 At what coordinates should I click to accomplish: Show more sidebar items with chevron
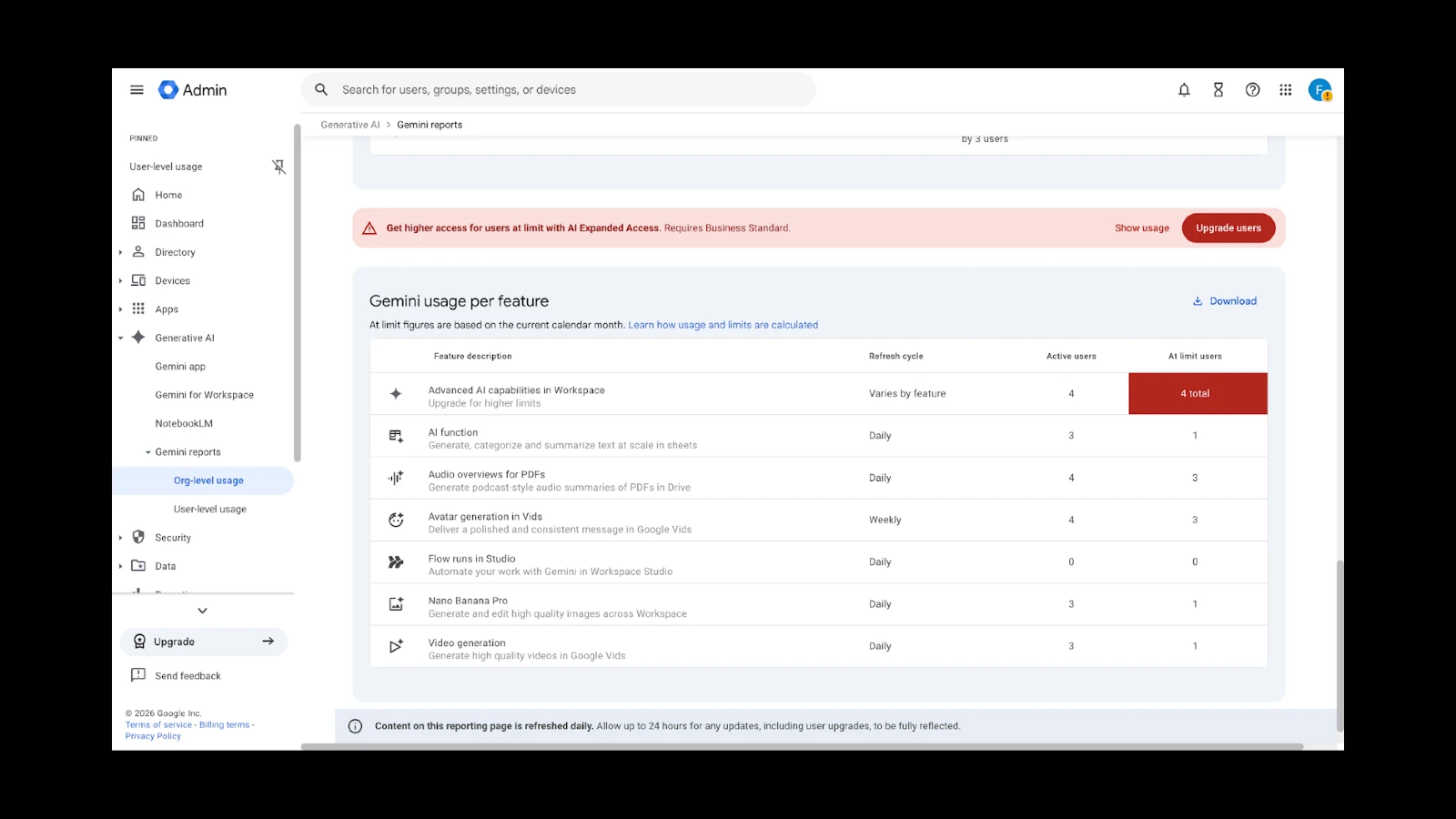click(202, 611)
